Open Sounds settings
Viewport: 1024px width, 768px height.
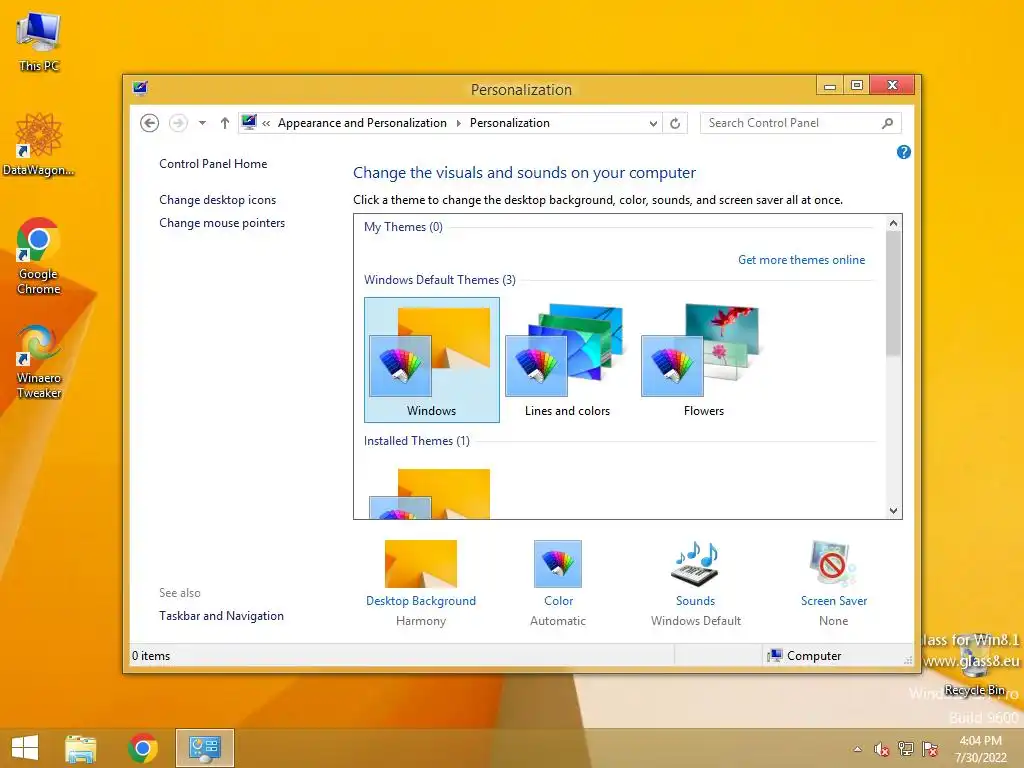tap(696, 582)
